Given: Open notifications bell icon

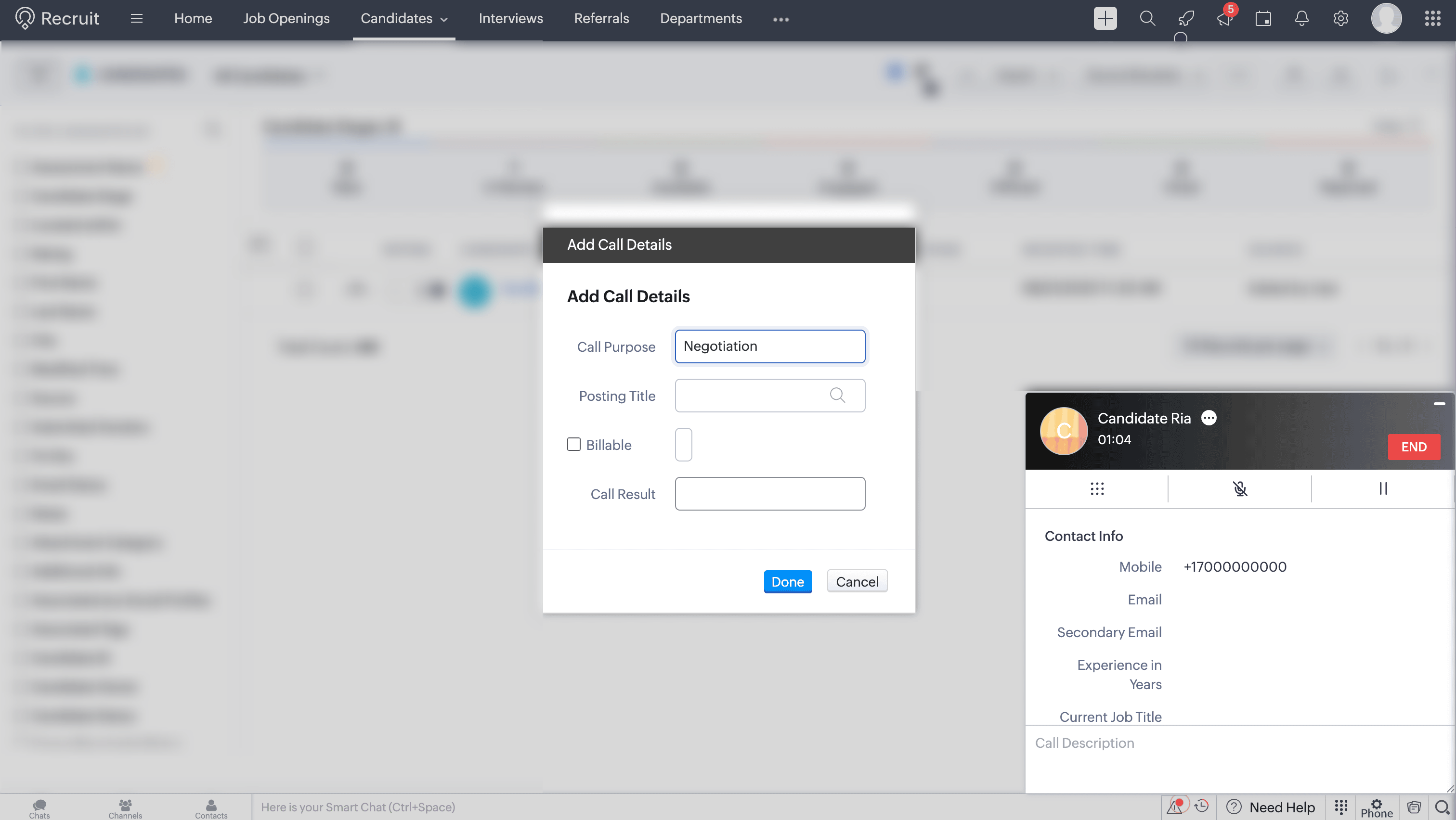Looking at the screenshot, I should (x=1301, y=19).
